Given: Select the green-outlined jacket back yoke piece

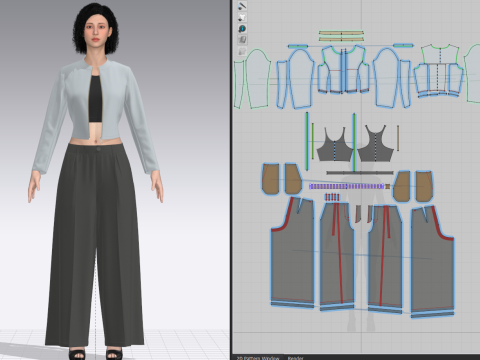Looking at the screenshot, I should (440, 54).
